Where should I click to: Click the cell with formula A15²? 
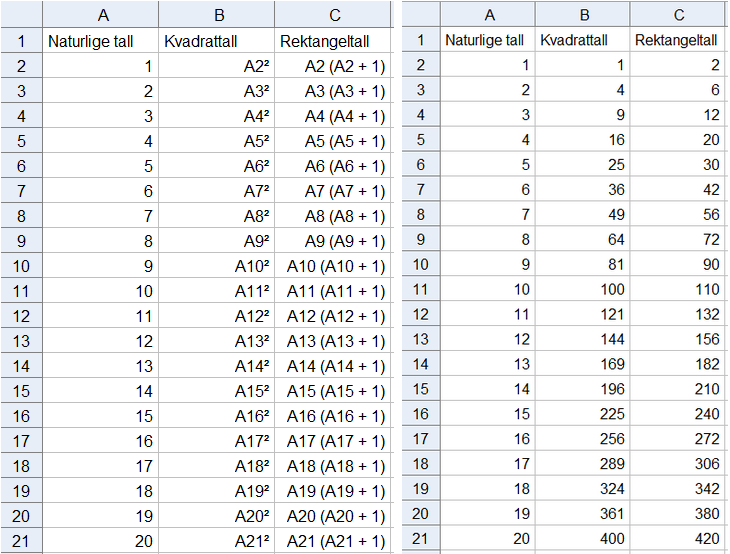[x=216, y=391]
